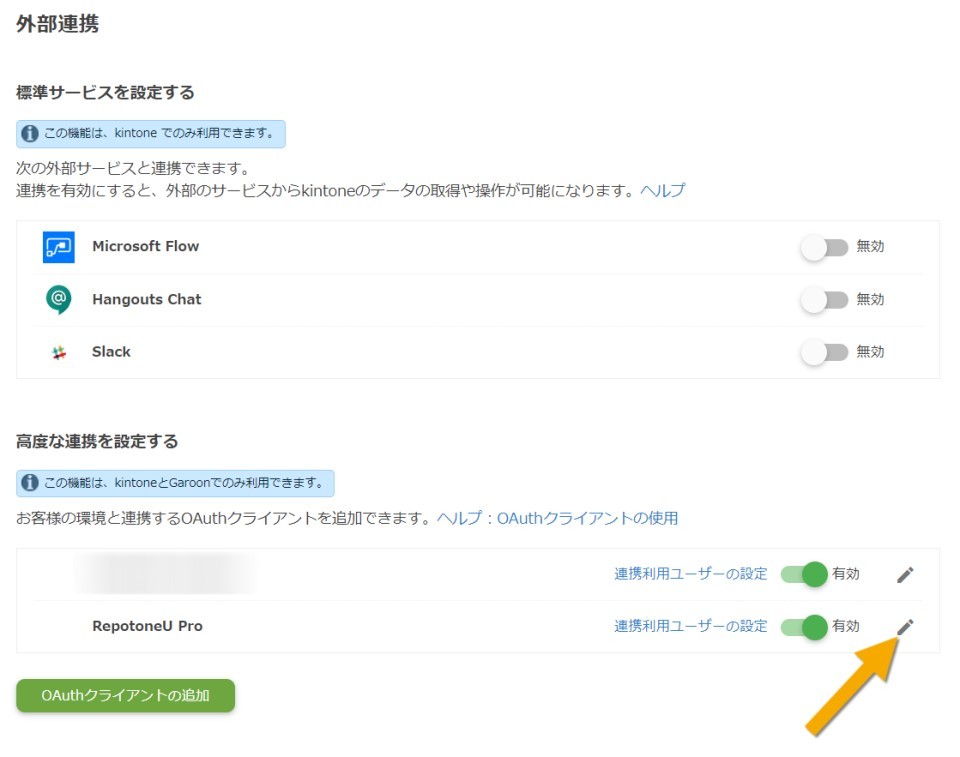Click the blurred OAuth client name
960x757 pixels.
165,574
